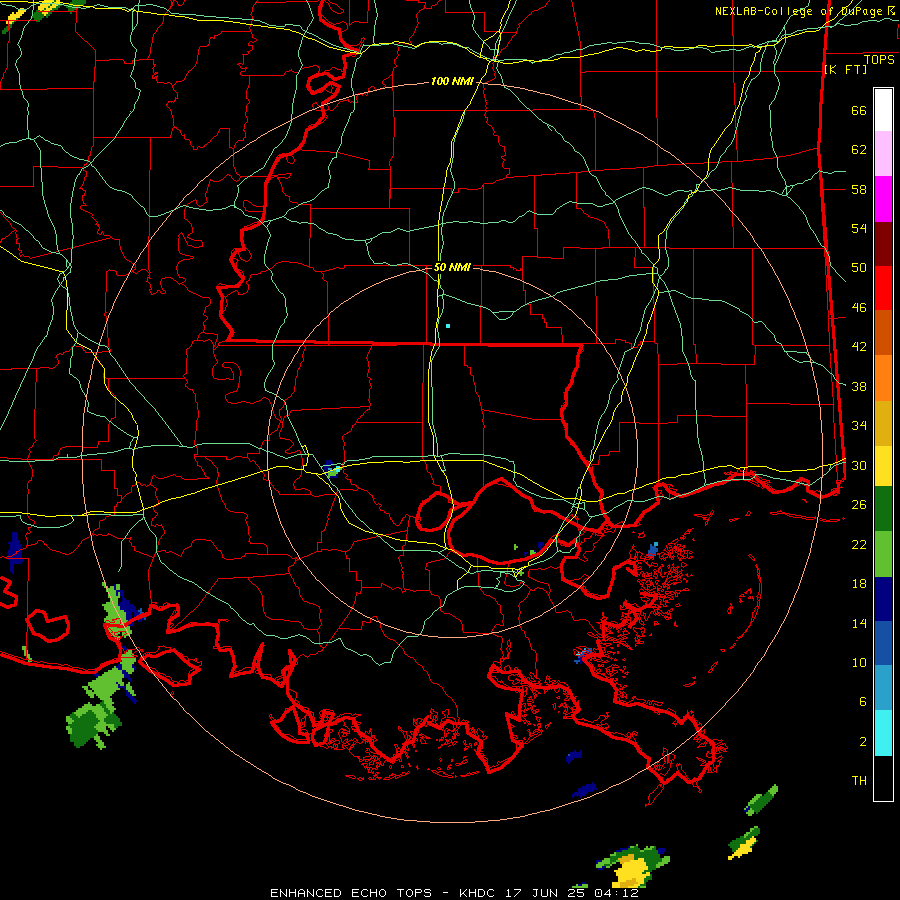900x900 pixels.
Task: Click the legend value 46
Action: click(858, 308)
